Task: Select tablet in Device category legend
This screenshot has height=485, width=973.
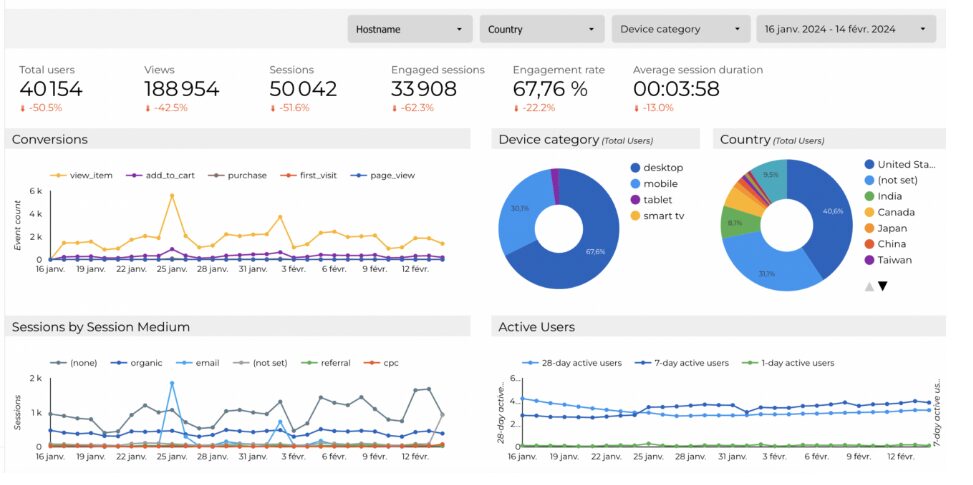Action: (x=658, y=200)
